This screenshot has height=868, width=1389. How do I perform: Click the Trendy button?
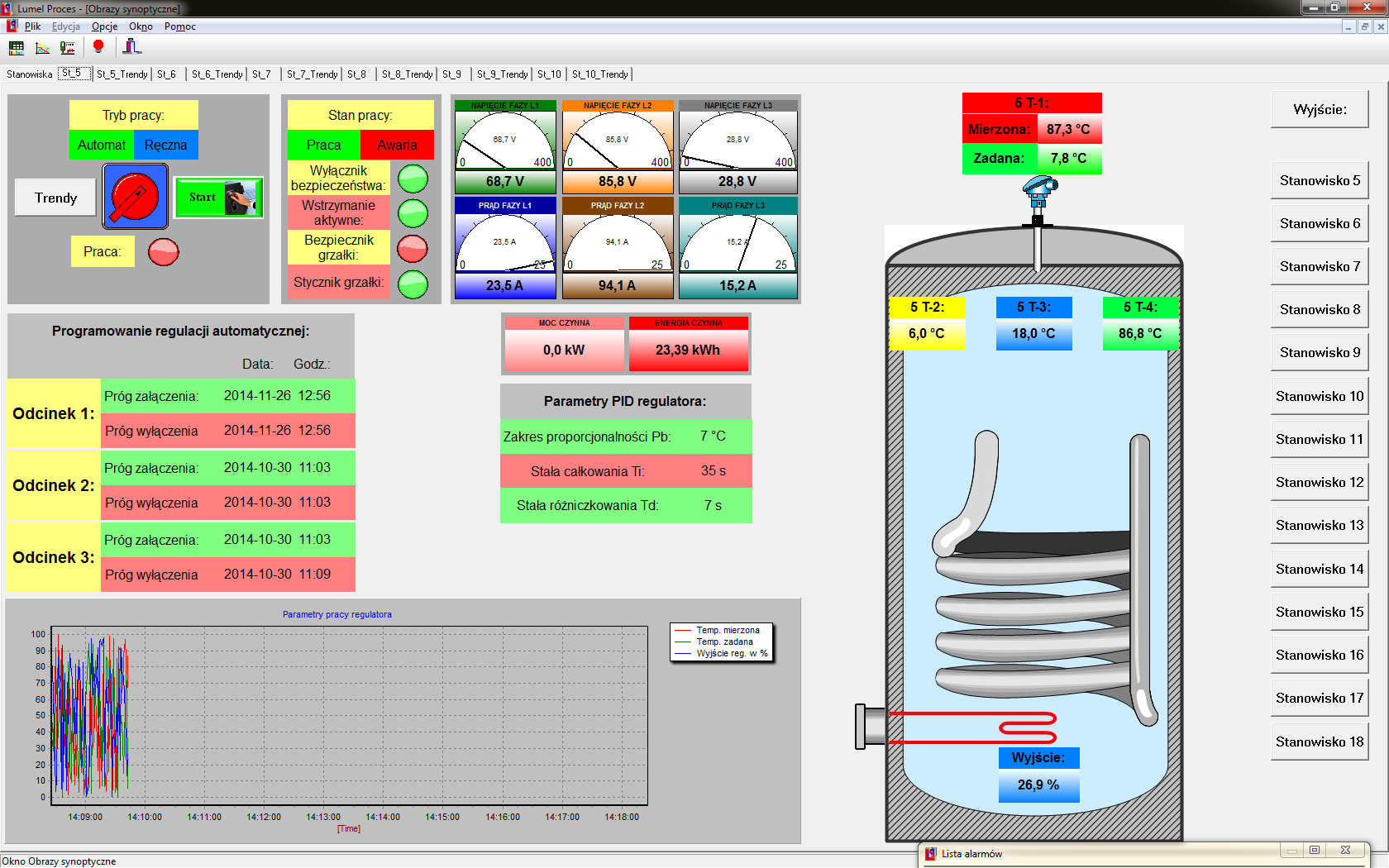[x=55, y=197]
